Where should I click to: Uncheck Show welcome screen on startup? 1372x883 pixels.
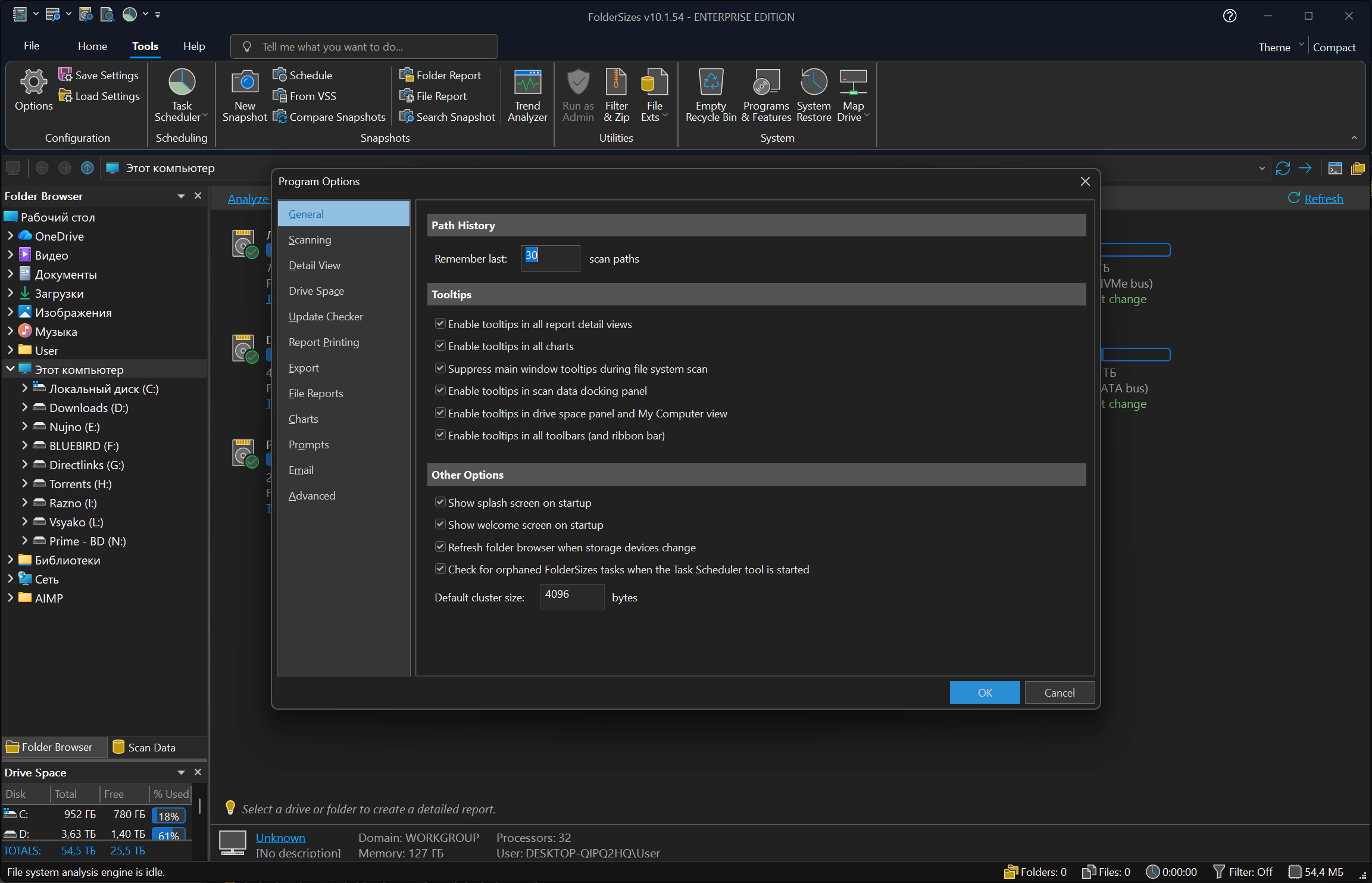pos(440,525)
